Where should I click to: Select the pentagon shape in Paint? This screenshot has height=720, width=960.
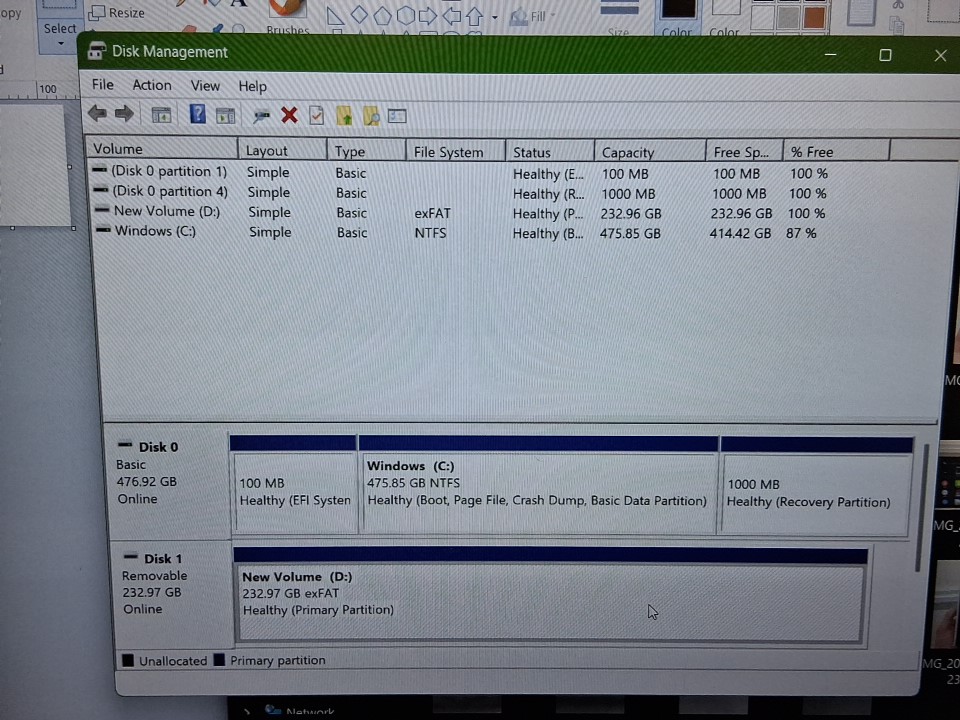(382, 15)
